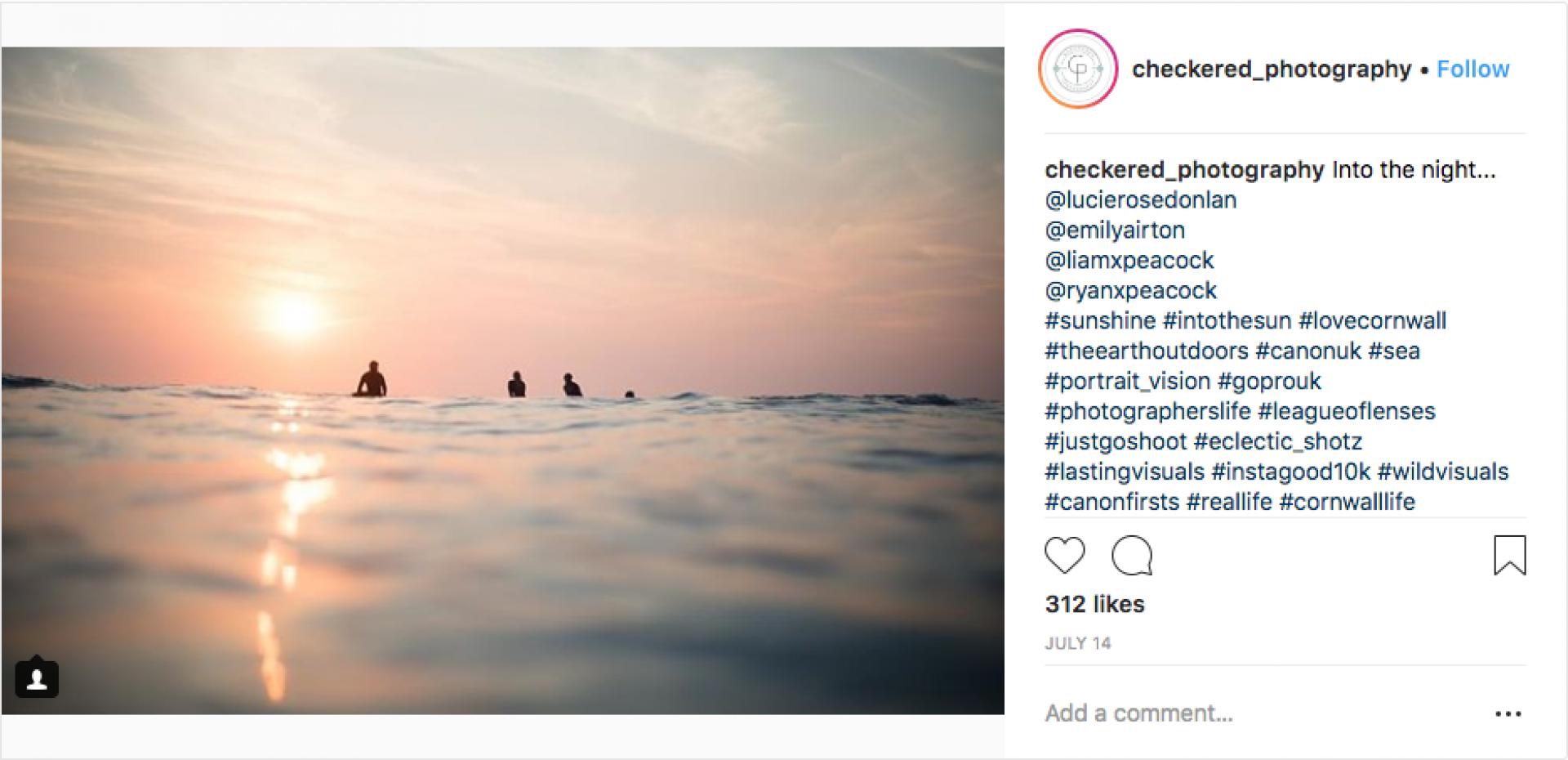The width and height of the screenshot is (1568, 760).
Task: Open checkered_photography username in header
Action: pos(1271,69)
